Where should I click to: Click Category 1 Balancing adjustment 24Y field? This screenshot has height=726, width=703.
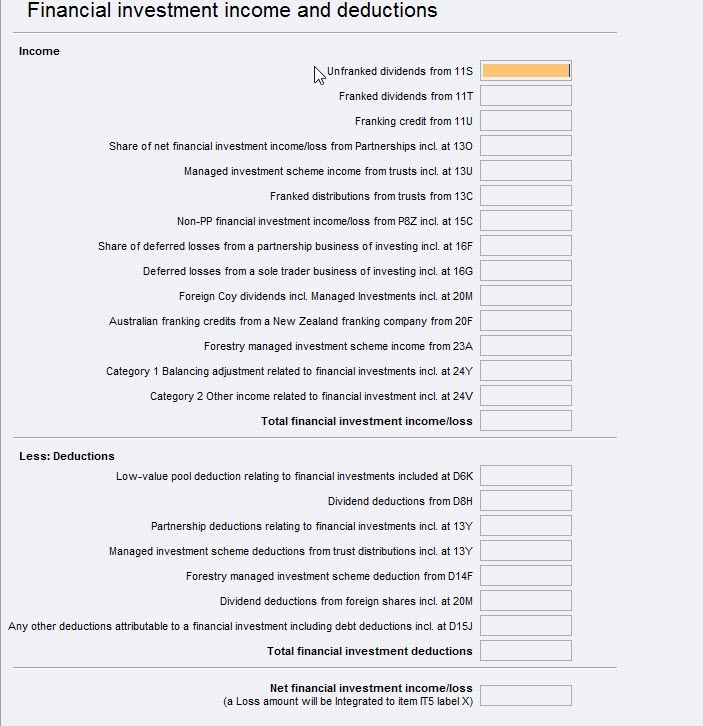(x=525, y=371)
